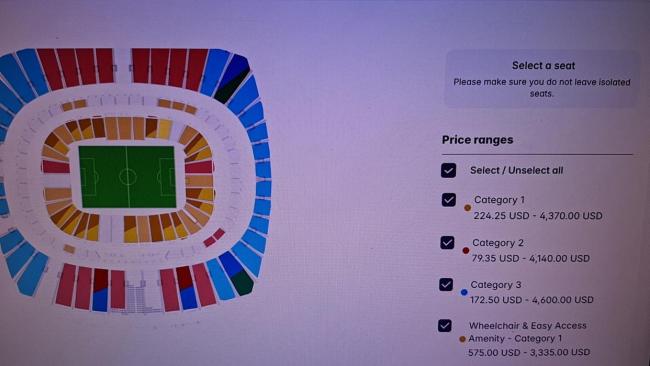
Task: Select the dark green lower-right corner section
Action: pyautogui.click(x=243, y=283)
